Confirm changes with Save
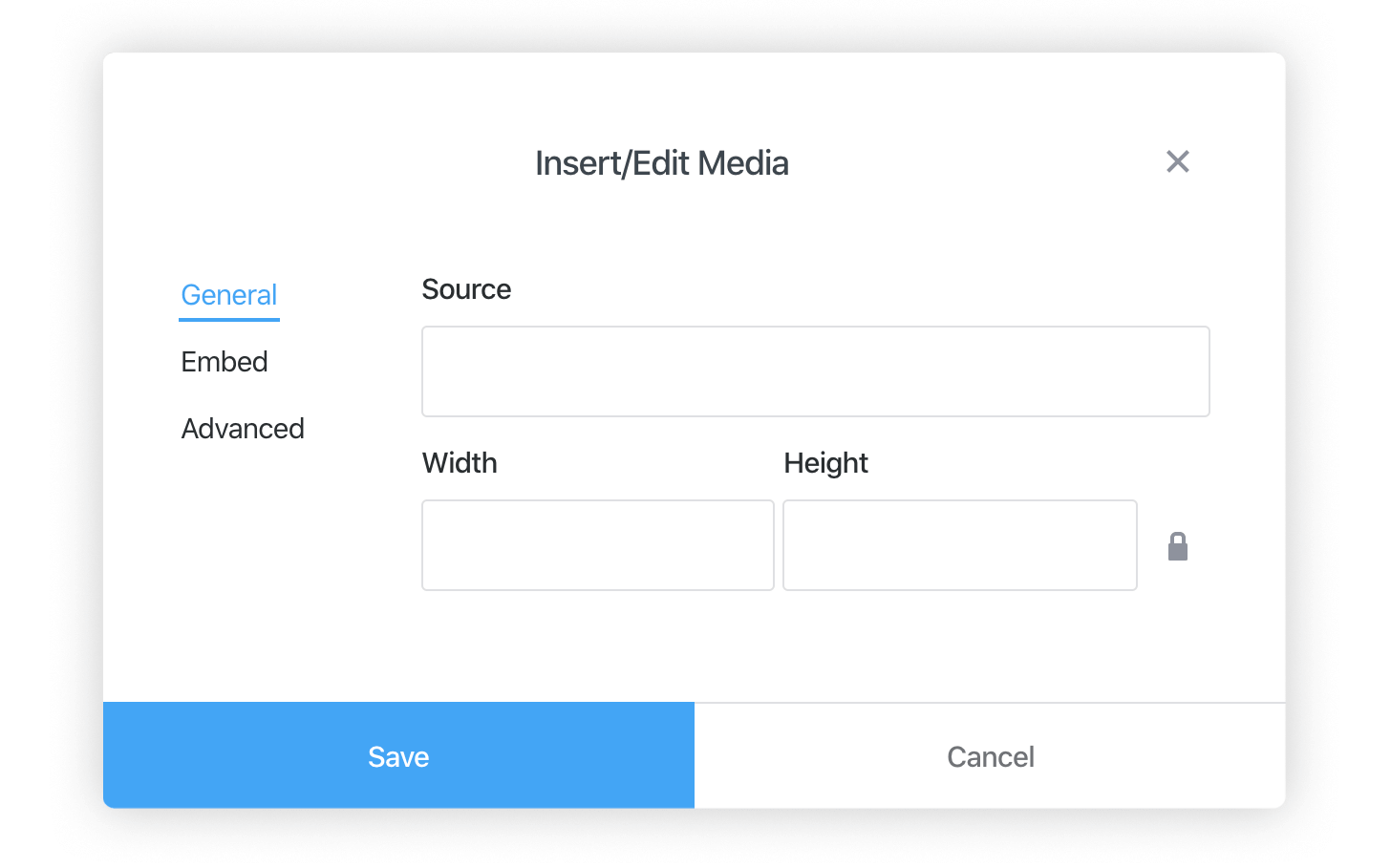 click(x=398, y=755)
